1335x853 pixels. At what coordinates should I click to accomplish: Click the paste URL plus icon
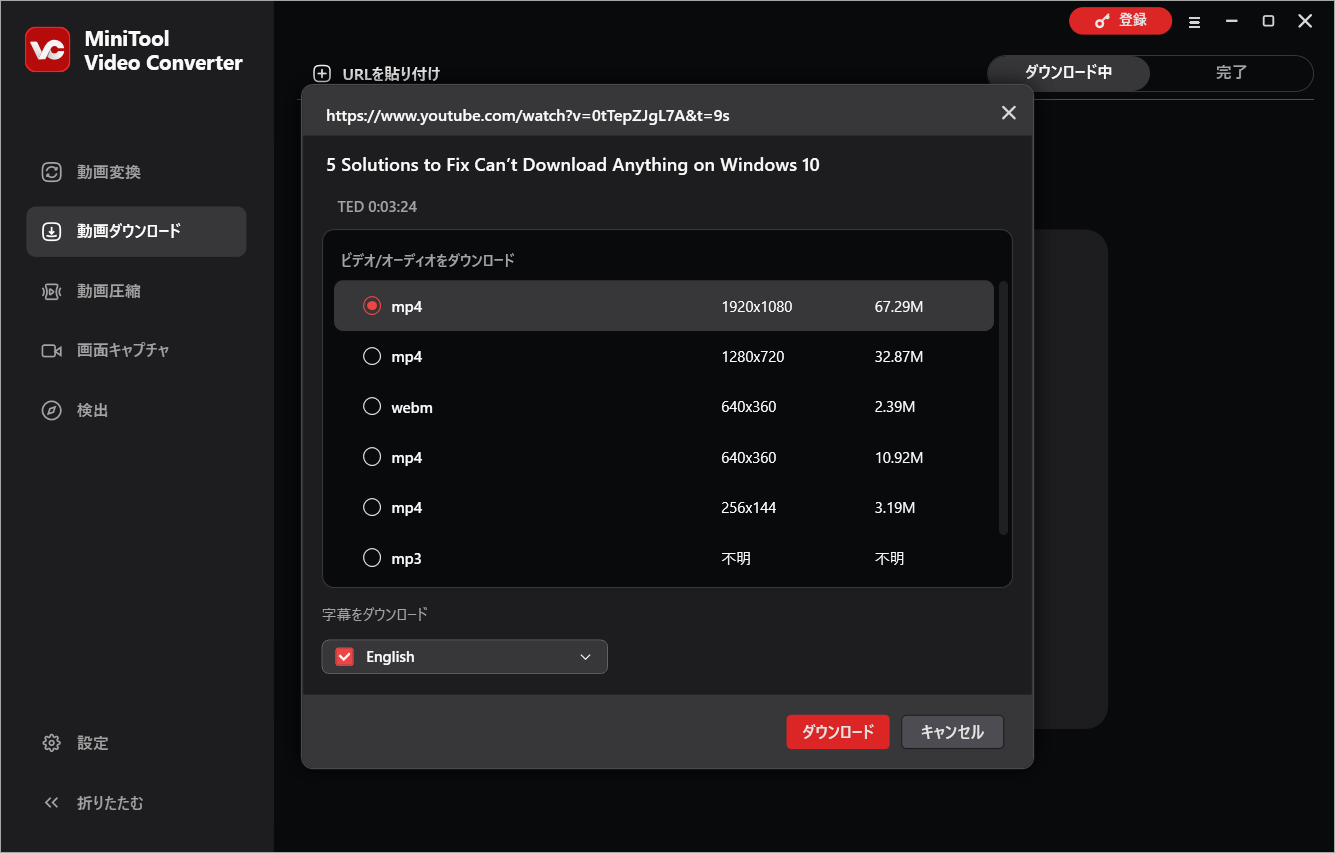(x=322, y=73)
